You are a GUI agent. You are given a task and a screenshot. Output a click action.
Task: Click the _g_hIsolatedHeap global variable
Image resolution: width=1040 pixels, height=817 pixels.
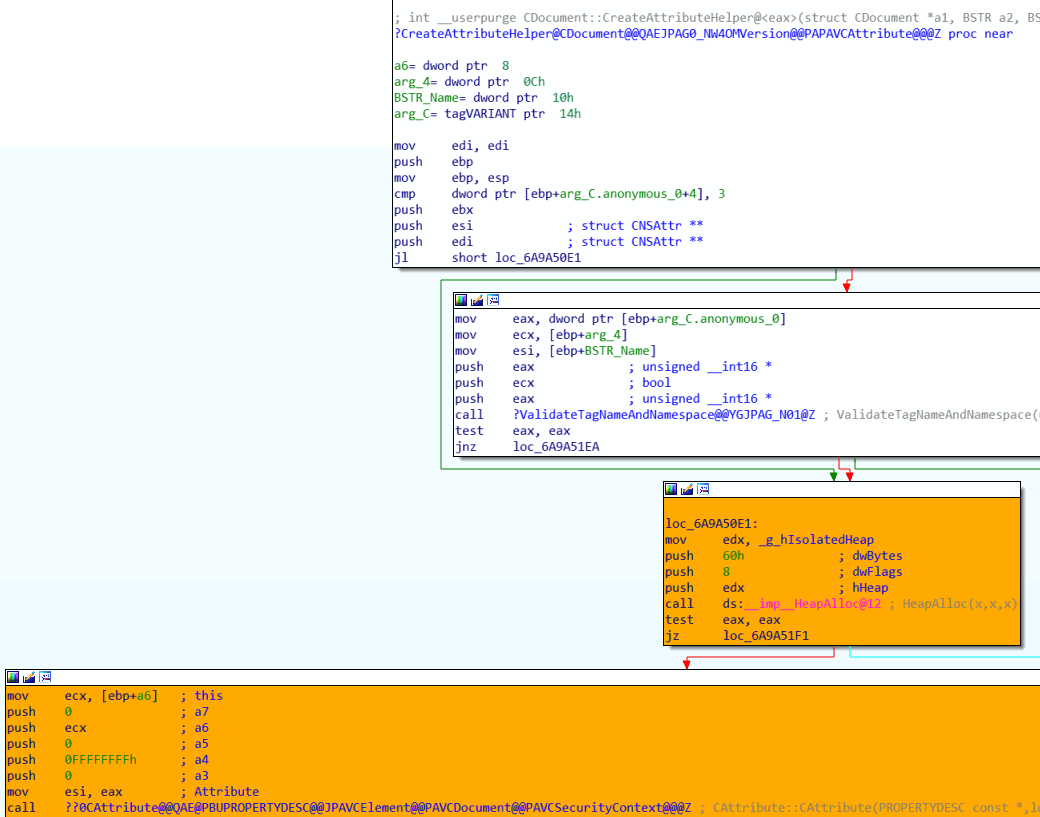(x=797, y=540)
